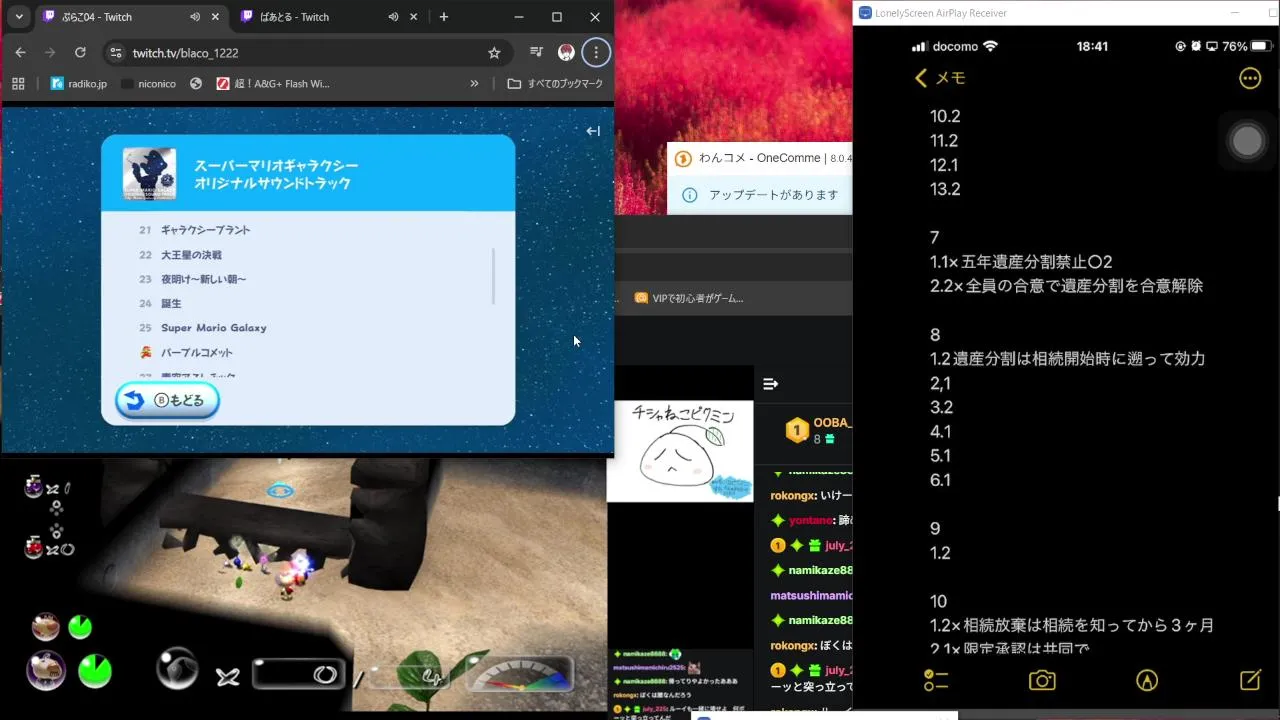The image size is (1280, 720).
Task: Open Chrome three-dot menu
Action: tap(596, 52)
